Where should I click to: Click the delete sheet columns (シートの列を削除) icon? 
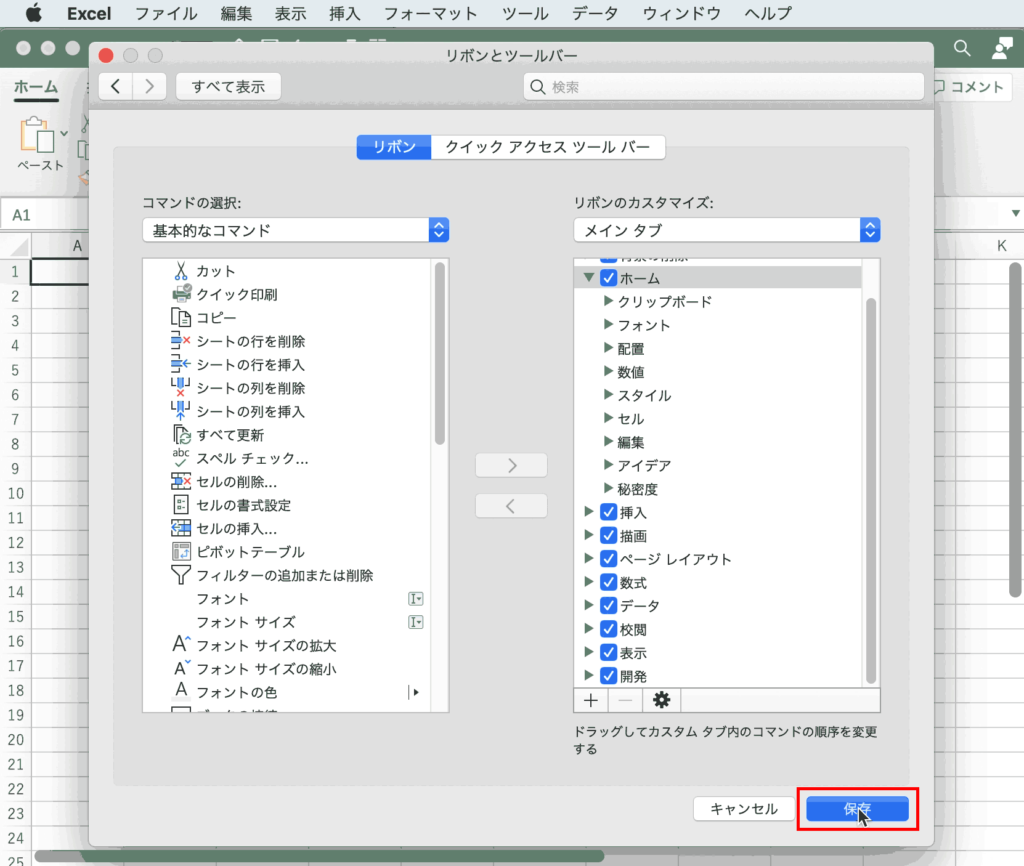pos(181,388)
